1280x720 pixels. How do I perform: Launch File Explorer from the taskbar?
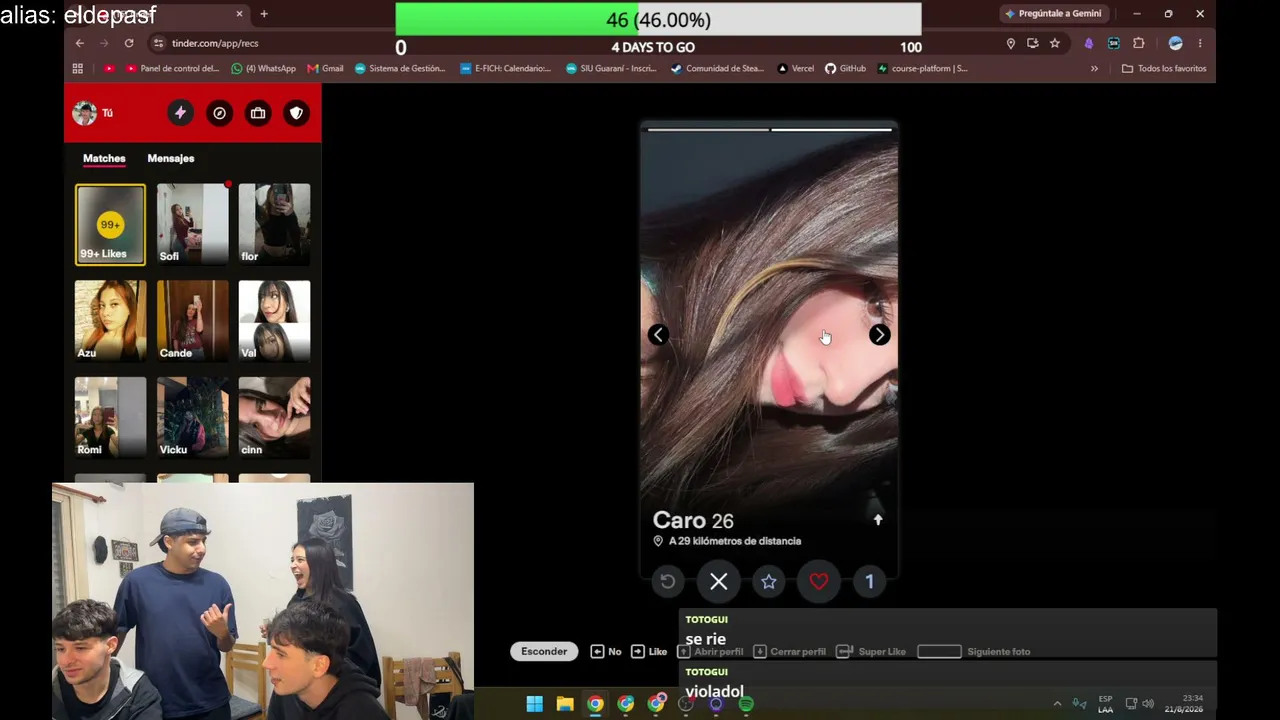pyautogui.click(x=565, y=703)
